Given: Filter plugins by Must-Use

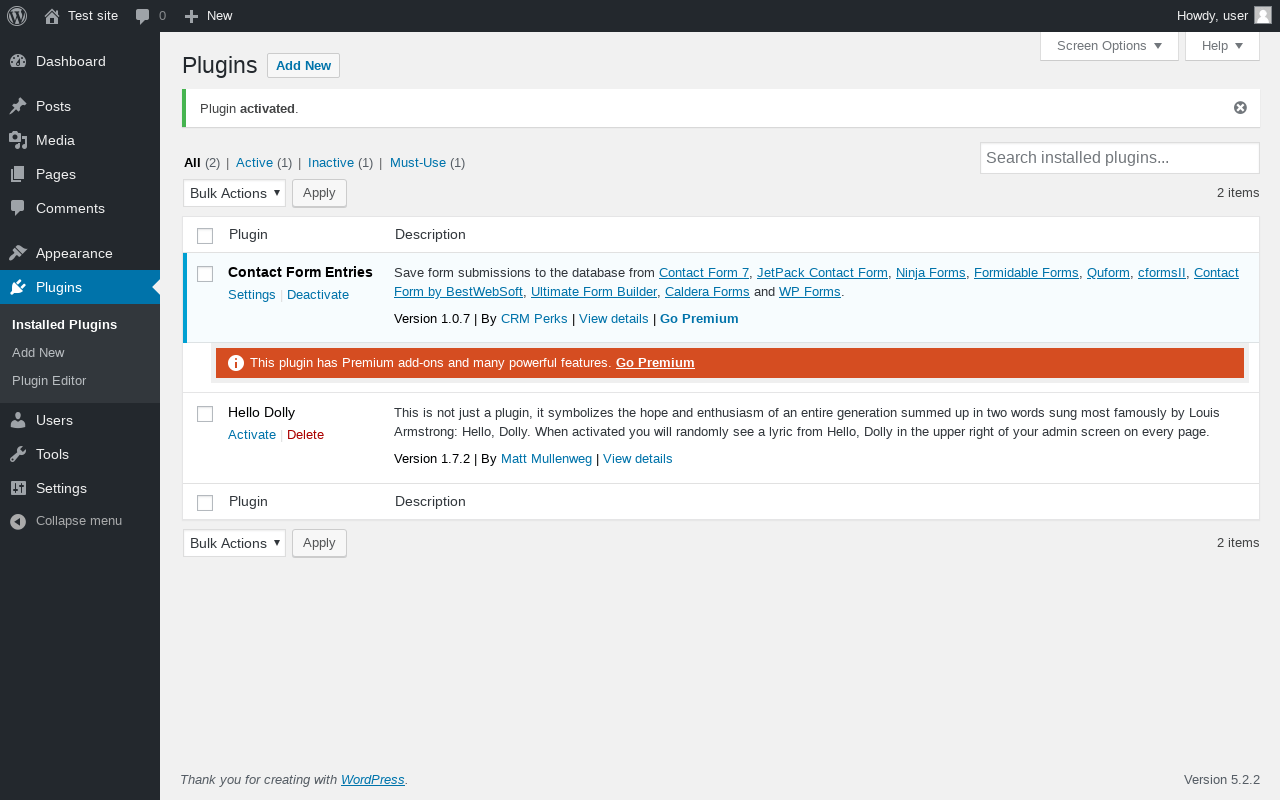Looking at the screenshot, I should point(418,163).
